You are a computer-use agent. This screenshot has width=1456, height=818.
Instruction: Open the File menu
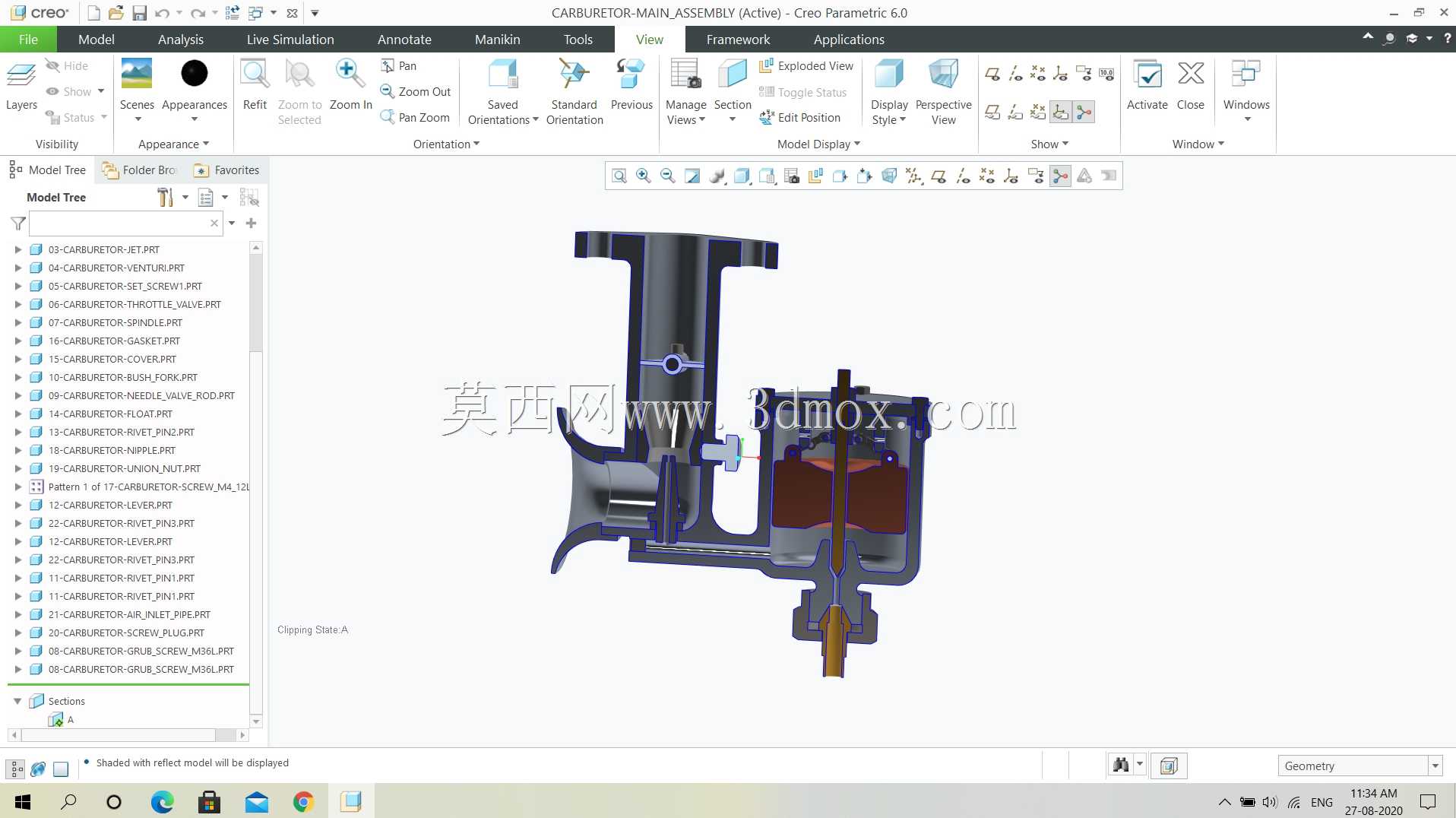coord(28,40)
